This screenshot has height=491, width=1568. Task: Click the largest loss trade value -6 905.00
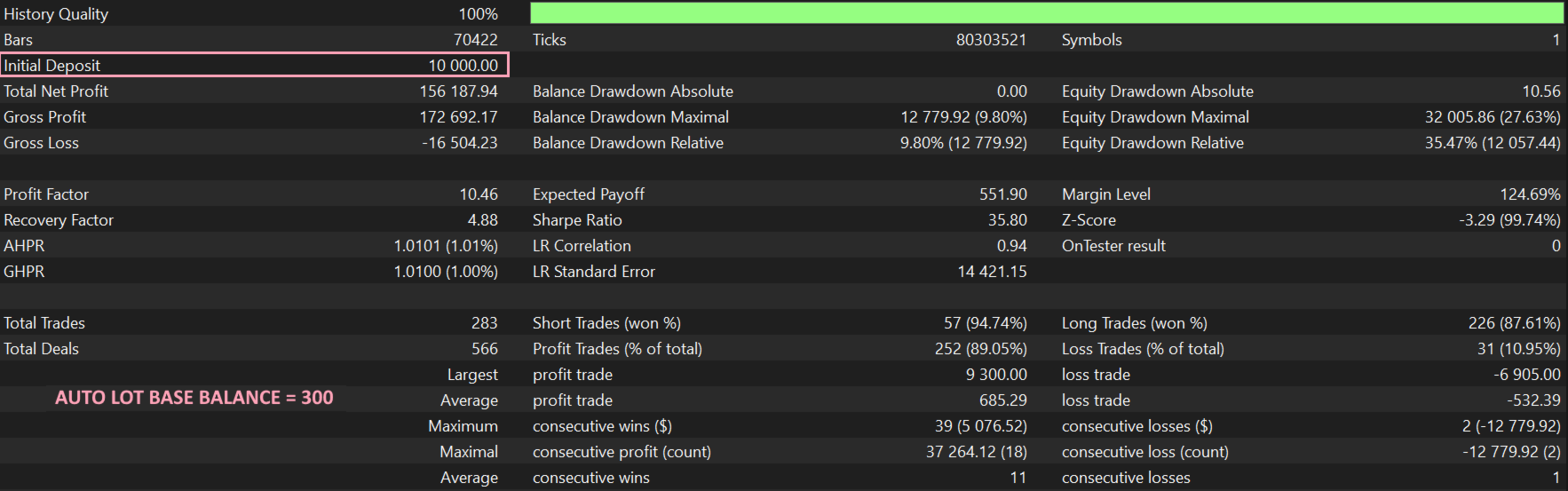pyautogui.click(x=1526, y=375)
